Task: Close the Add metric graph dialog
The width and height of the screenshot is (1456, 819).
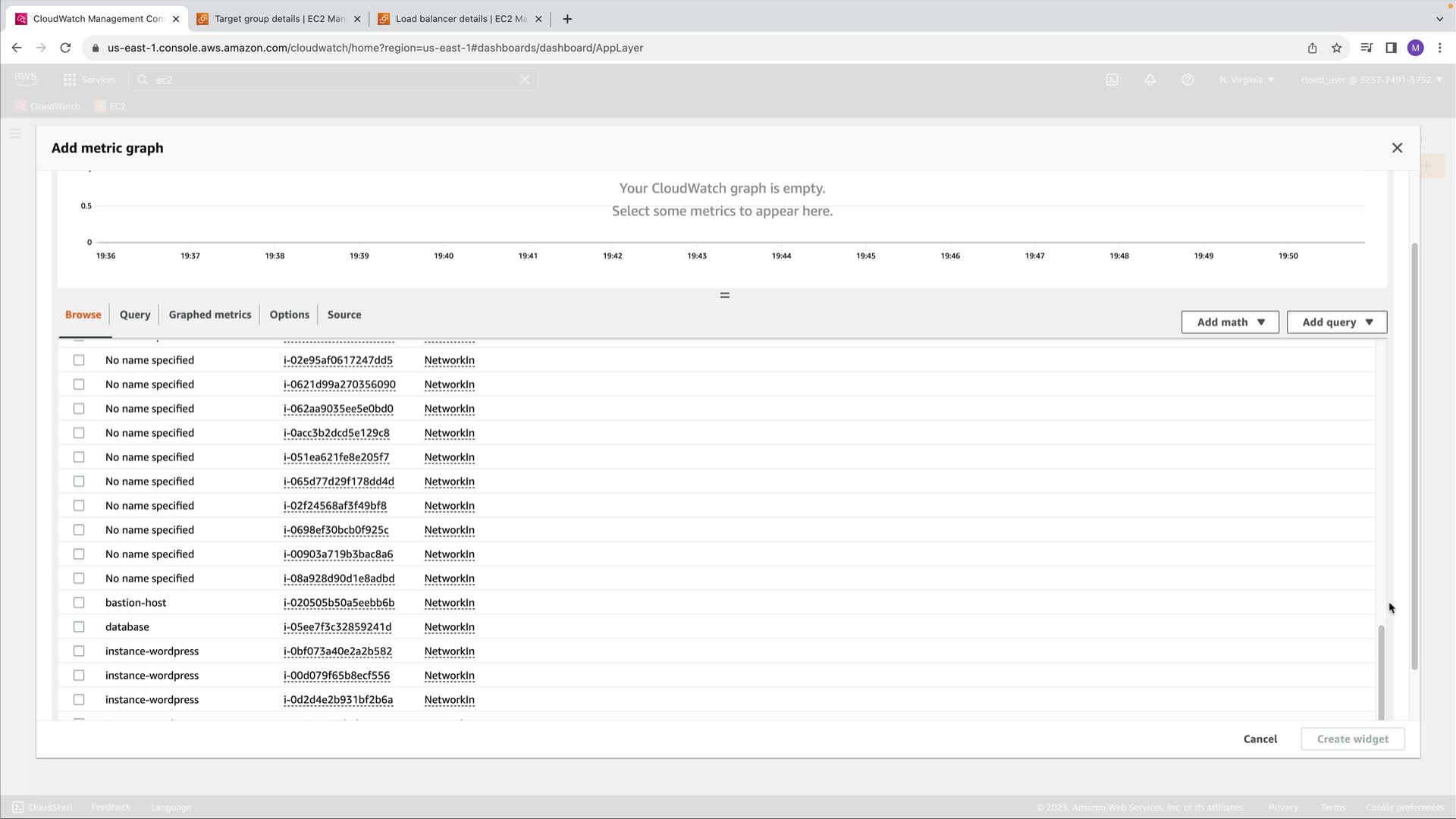Action: (1397, 148)
